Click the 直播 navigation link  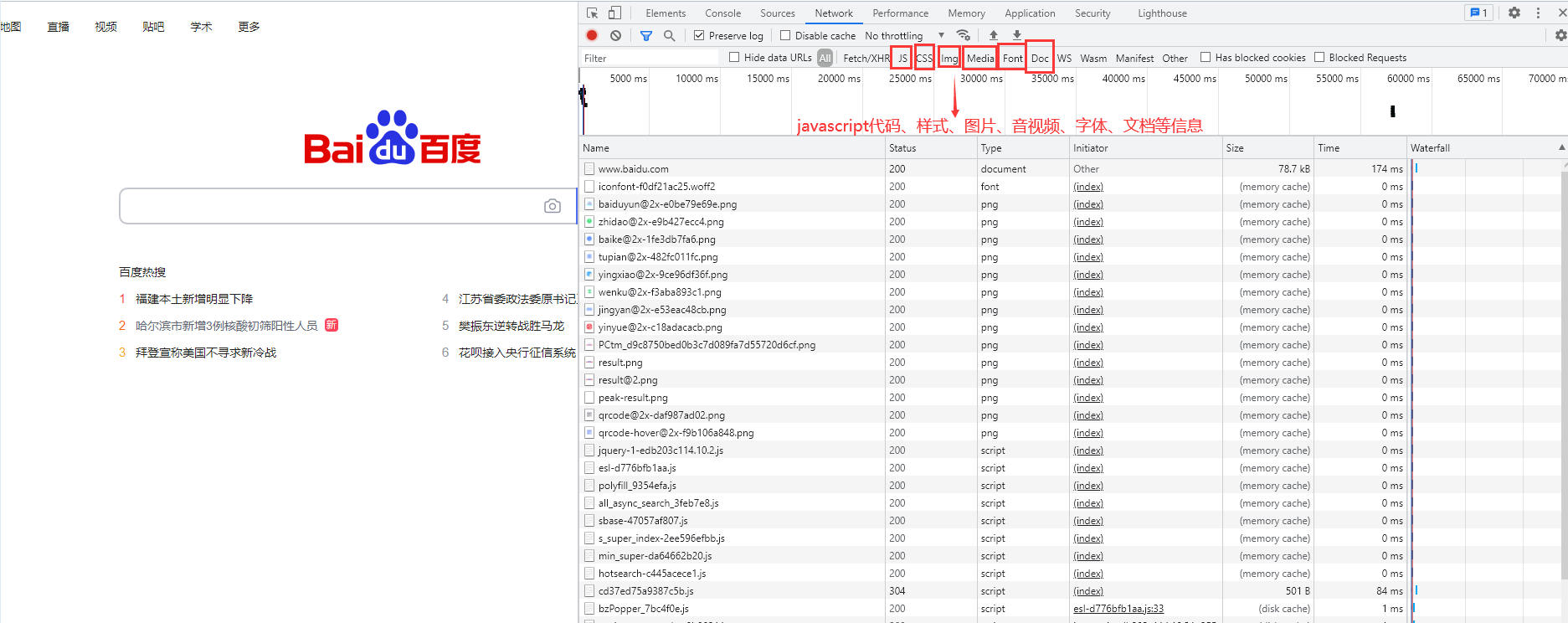pos(59,27)
